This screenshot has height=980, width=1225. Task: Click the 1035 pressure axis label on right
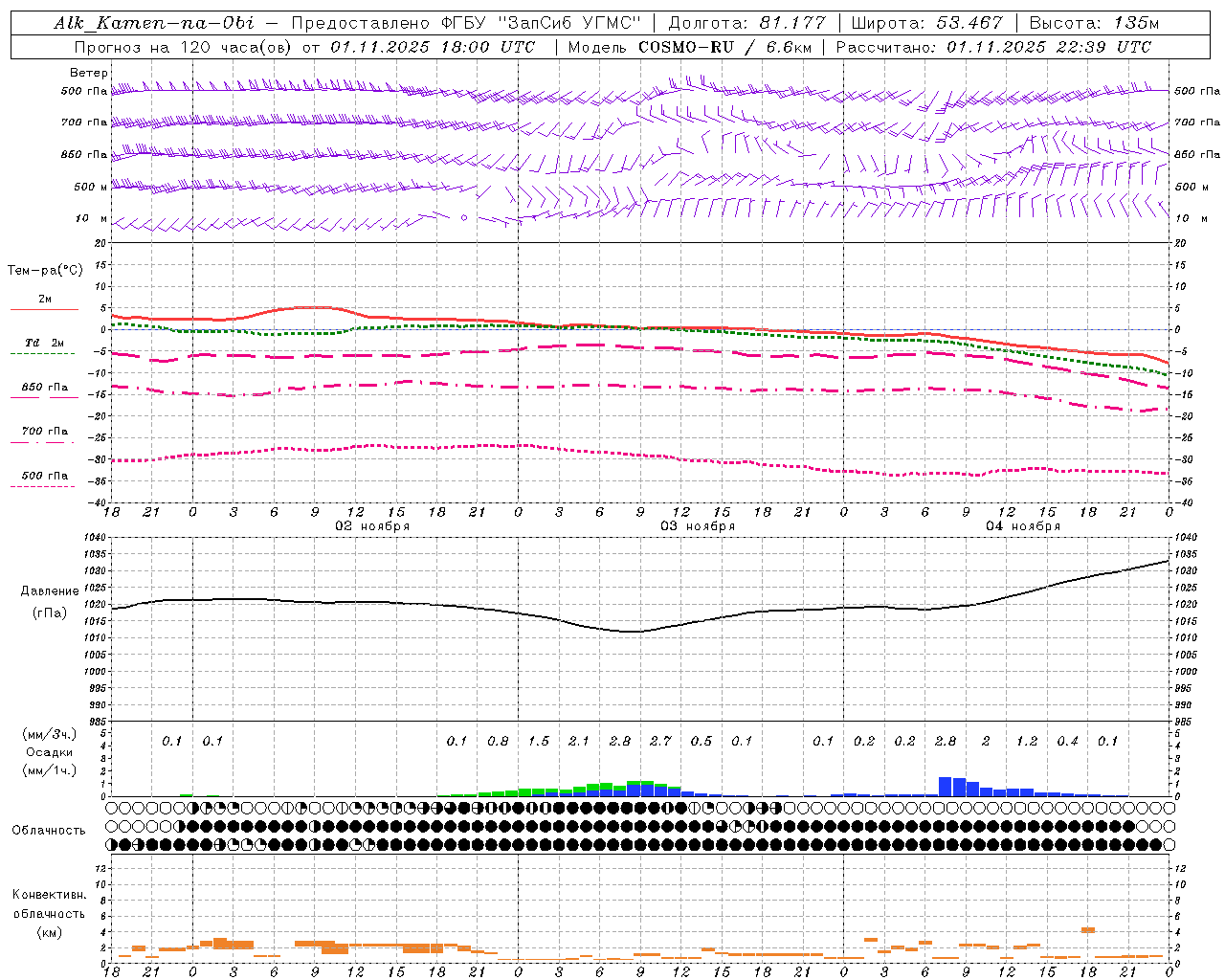click(1185, 554)
